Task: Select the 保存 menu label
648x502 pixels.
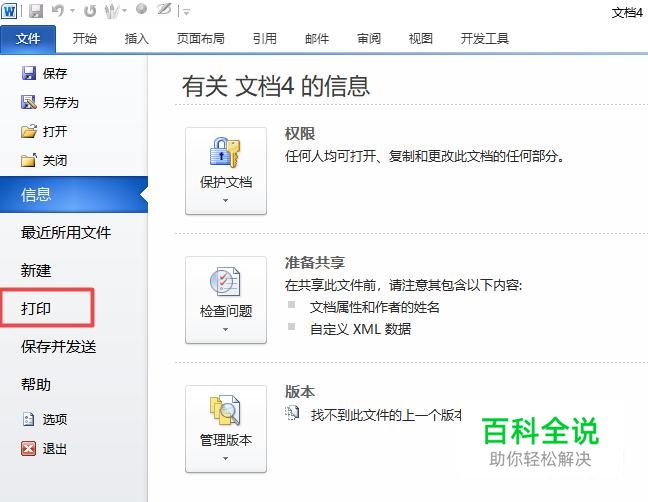Action: 55,74
